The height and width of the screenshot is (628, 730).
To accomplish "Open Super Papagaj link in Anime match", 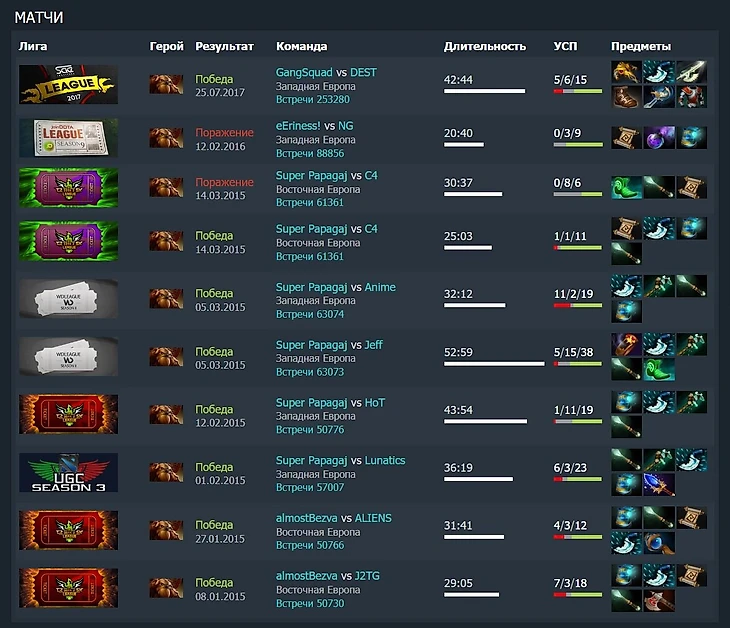I will 311,287.
